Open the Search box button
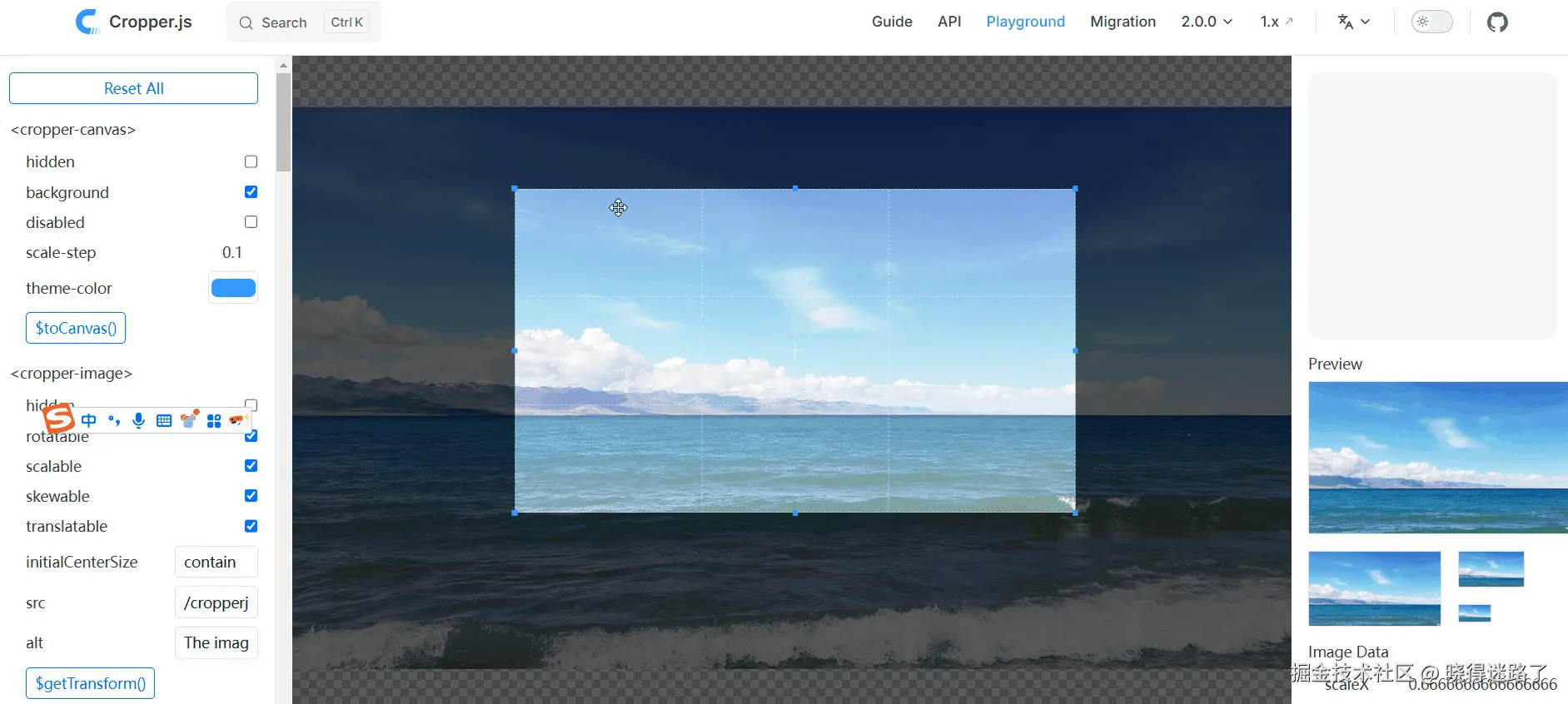 [303, 22]
